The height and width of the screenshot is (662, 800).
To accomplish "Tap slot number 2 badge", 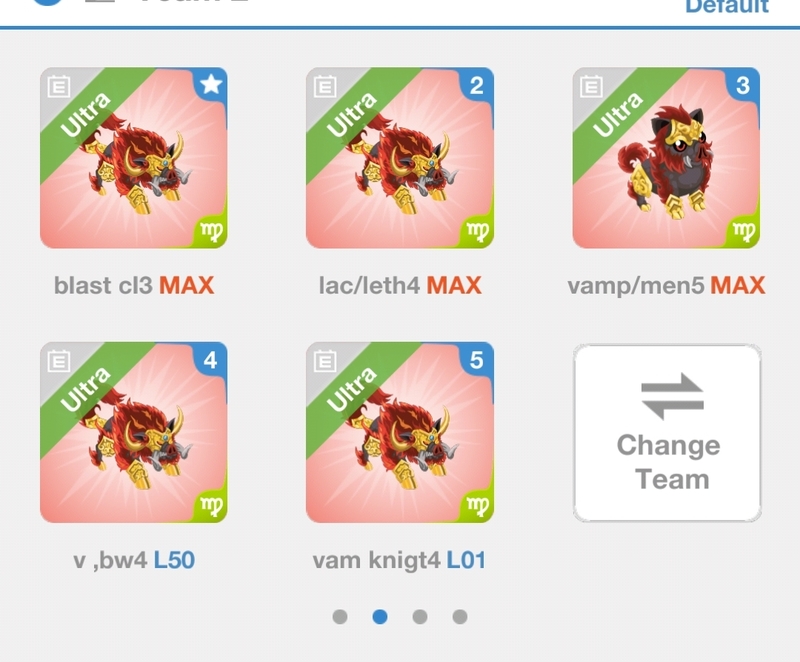I will (x=477, y=85).
